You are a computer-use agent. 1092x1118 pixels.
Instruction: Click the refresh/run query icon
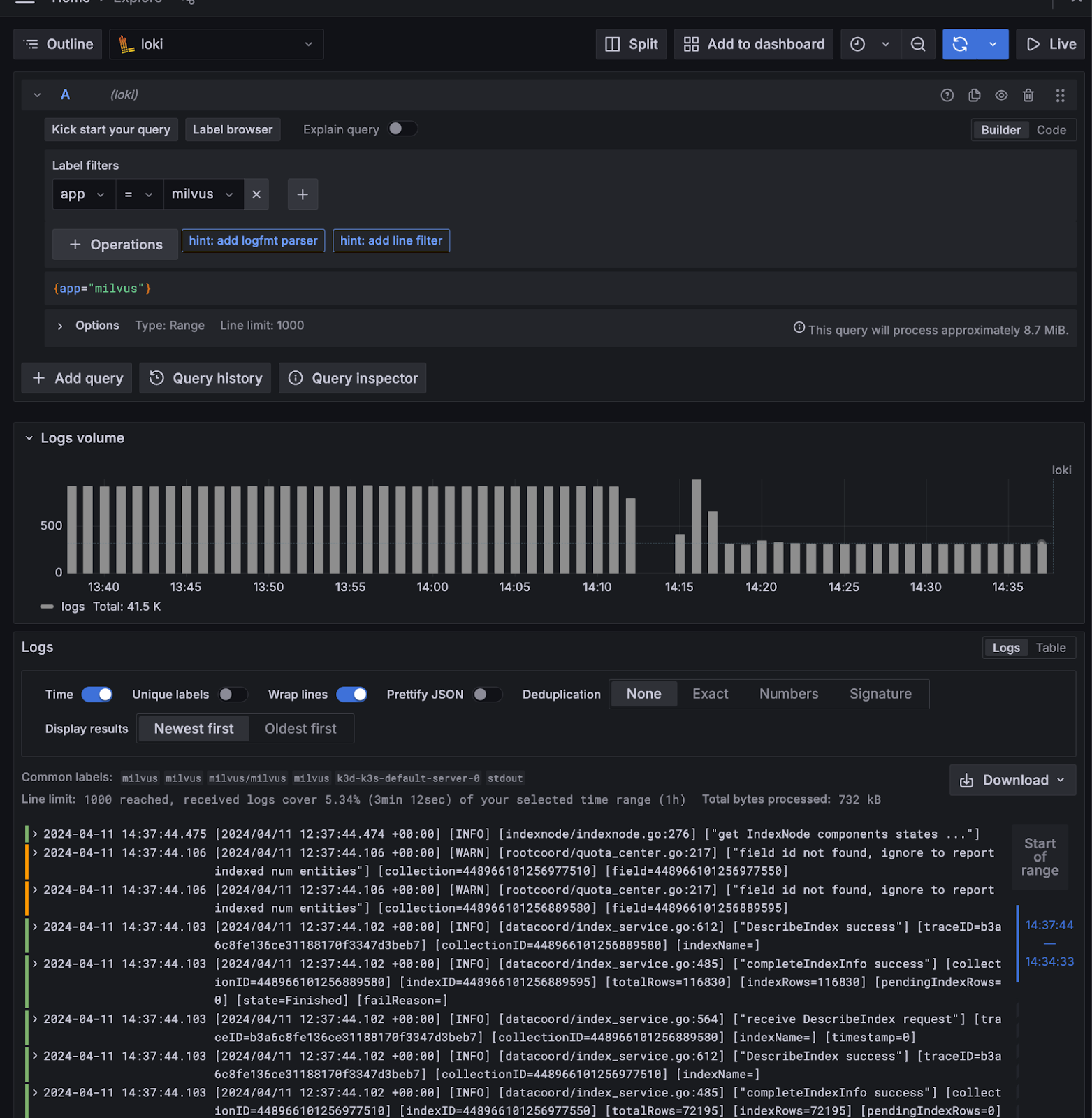960,44
